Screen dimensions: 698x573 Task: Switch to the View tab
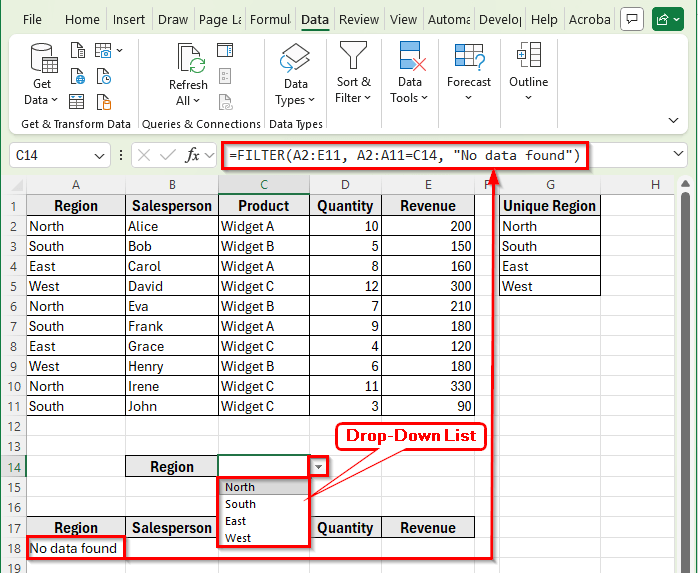tap(403, 20)
